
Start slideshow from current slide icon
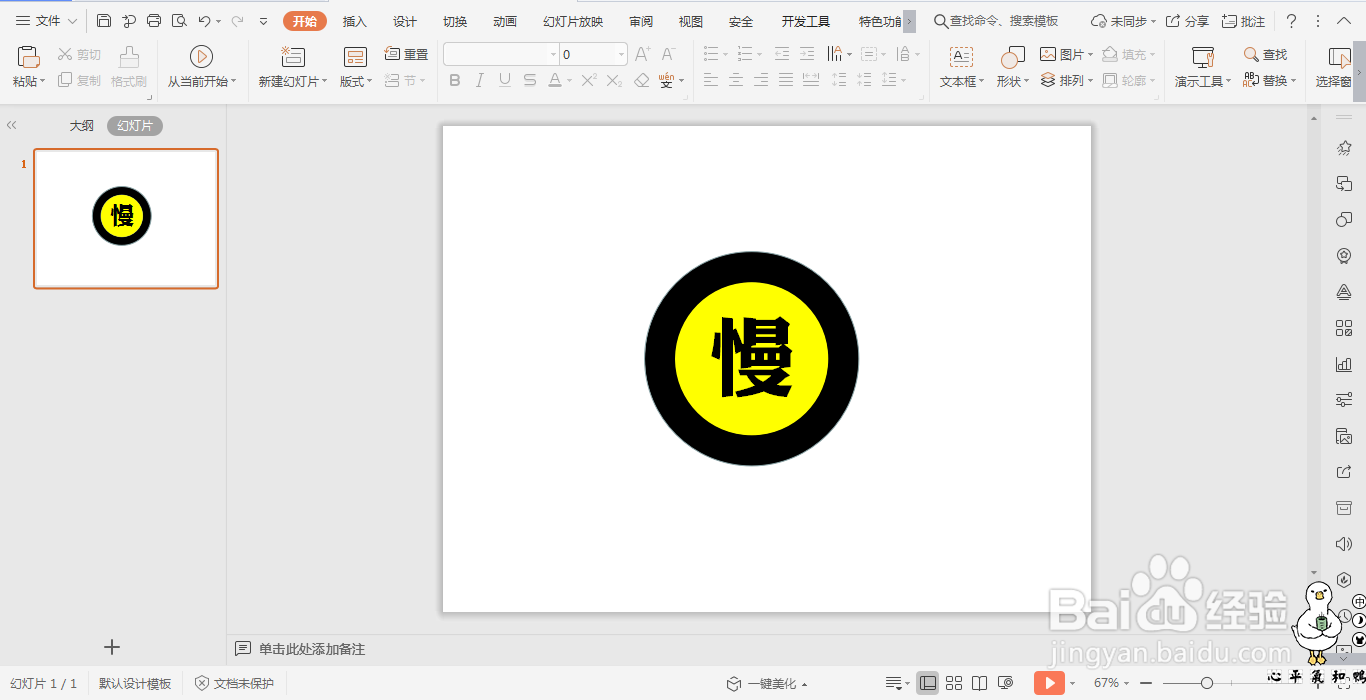(x=202, y=57)
